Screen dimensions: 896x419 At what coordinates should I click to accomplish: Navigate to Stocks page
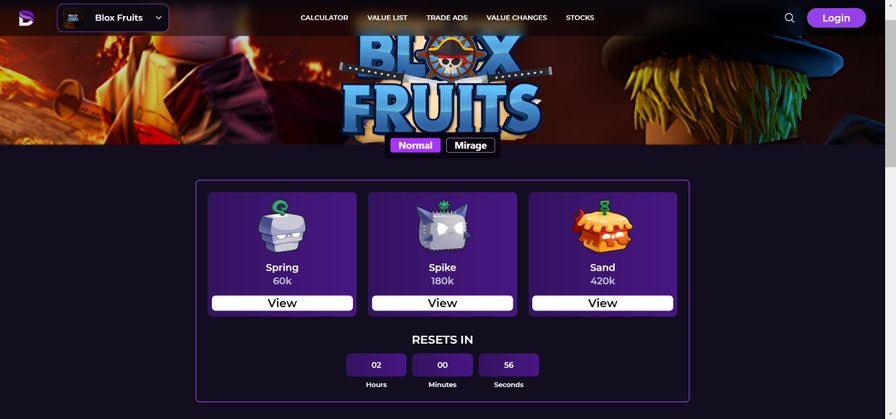point(580,18)
